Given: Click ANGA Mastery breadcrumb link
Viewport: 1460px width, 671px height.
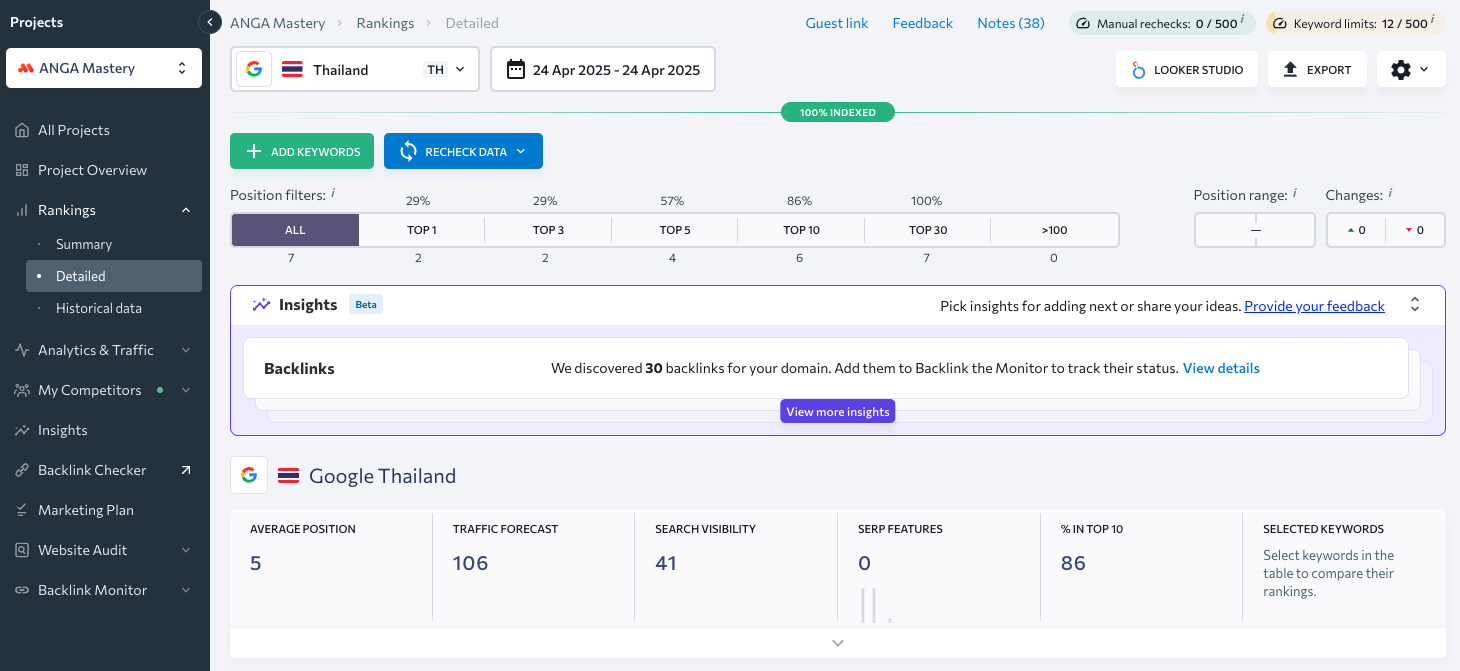Looking at the screenshot, I should (x=278, y=23).
